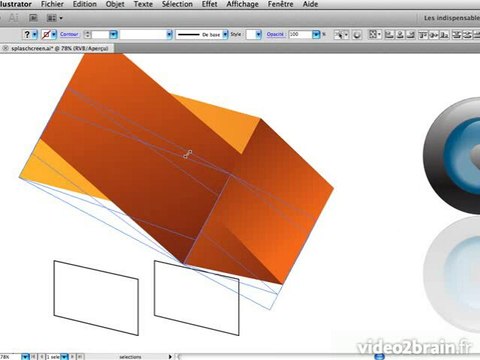
Task: Click the vertical align center icon
Action: 434,34
